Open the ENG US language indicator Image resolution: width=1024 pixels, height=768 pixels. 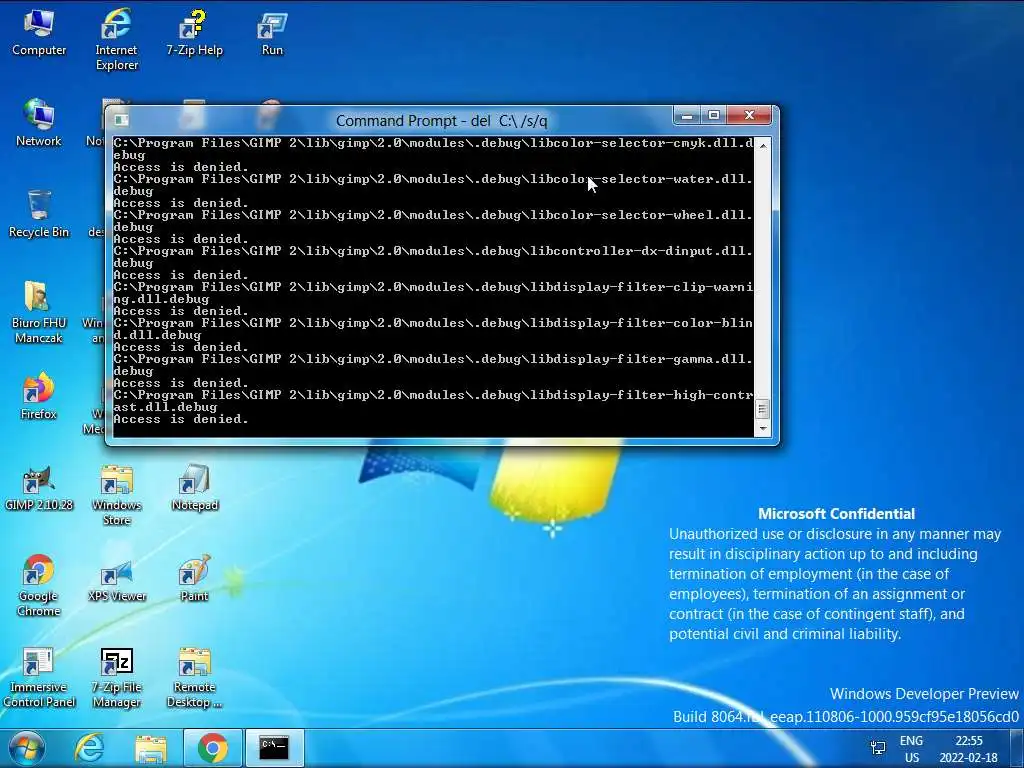click(x=912, y=749)
